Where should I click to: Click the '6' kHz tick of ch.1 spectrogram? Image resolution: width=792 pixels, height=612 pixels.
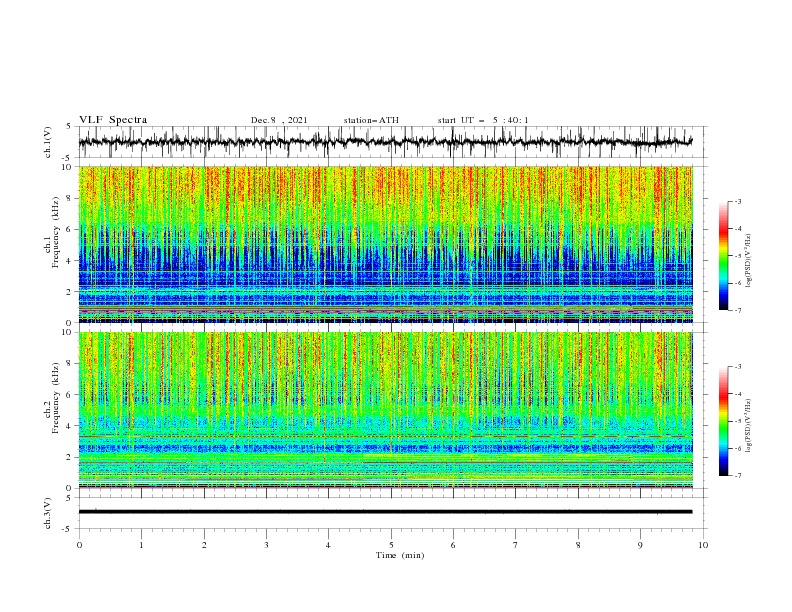[69, 229]
